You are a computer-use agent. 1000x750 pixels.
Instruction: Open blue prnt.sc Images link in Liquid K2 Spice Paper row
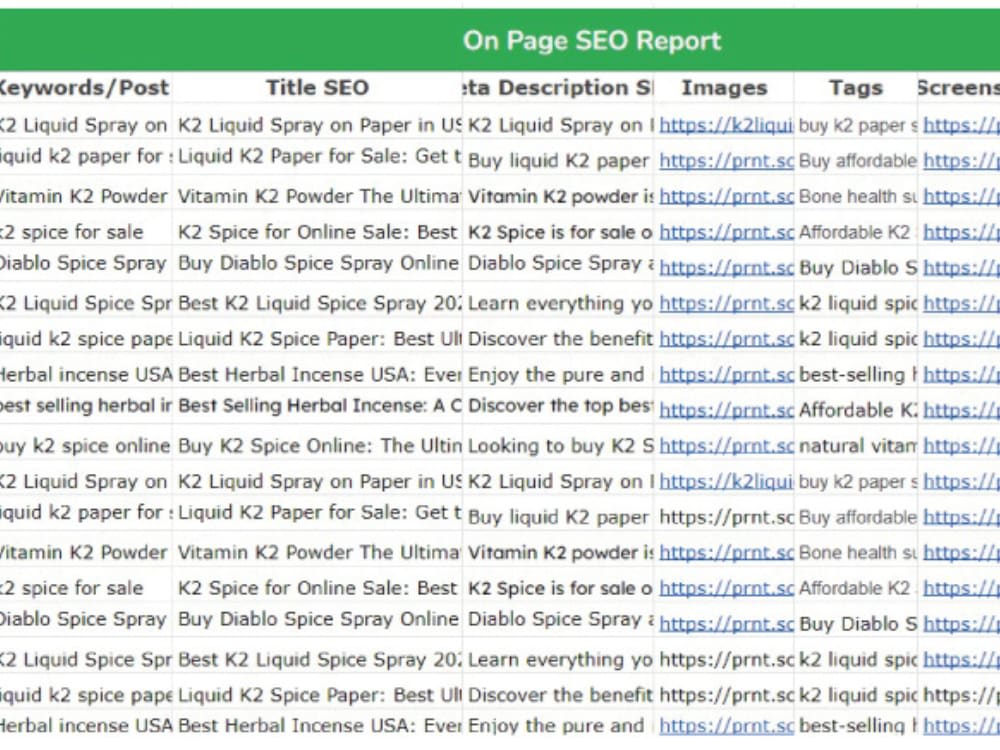[726, 339]
